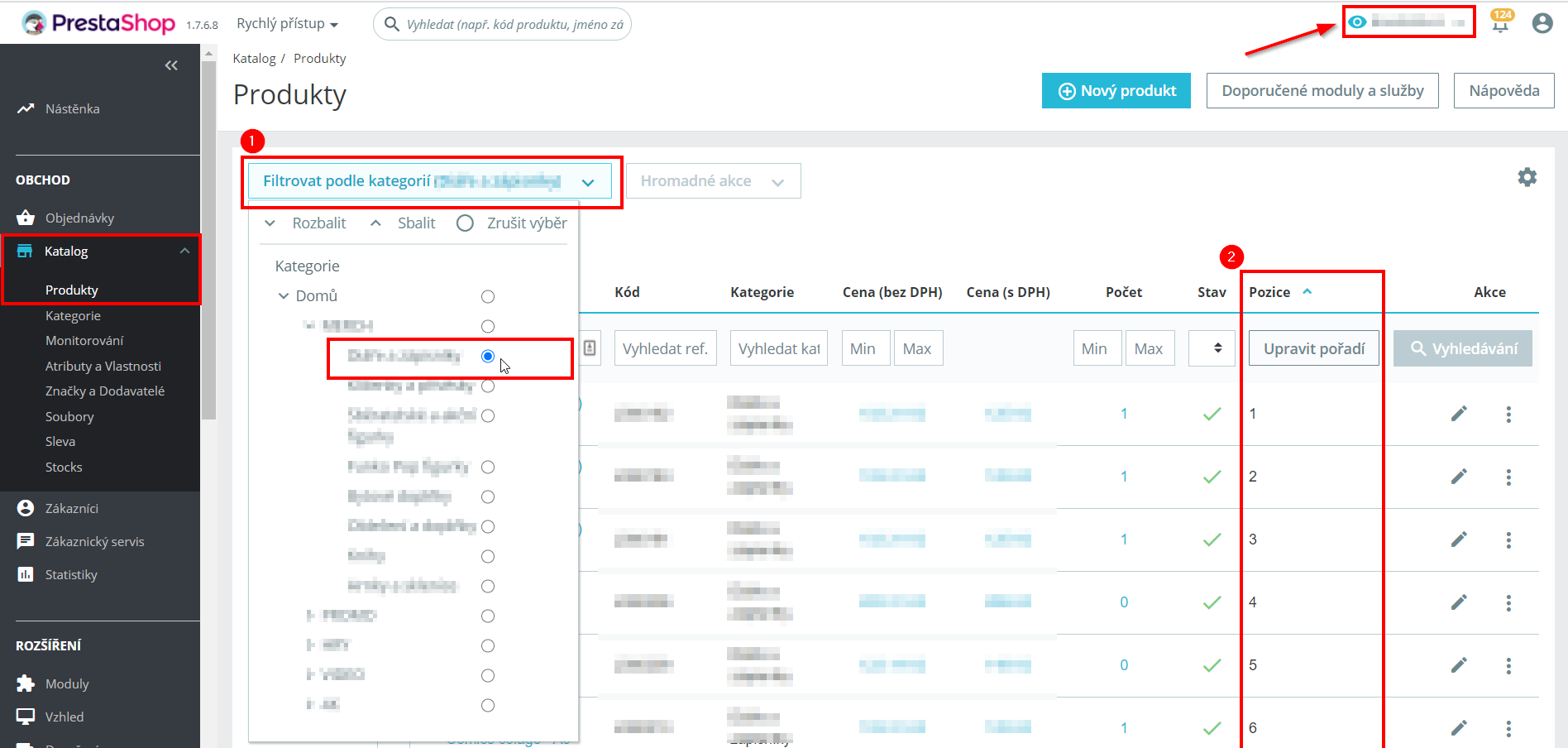Screen dimensions: 1568x748
Task: Click the eye icon to view the shop
Action: click(1357, 22)
